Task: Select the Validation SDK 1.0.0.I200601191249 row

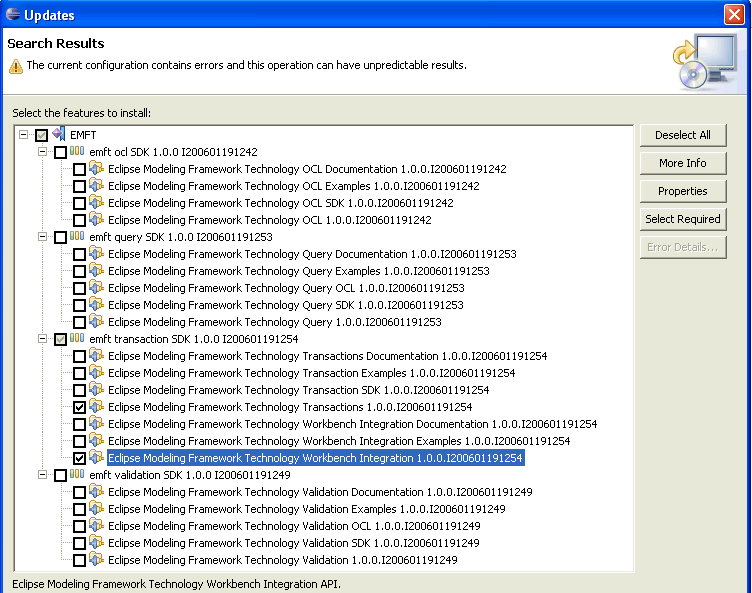Action: [294, 543]
